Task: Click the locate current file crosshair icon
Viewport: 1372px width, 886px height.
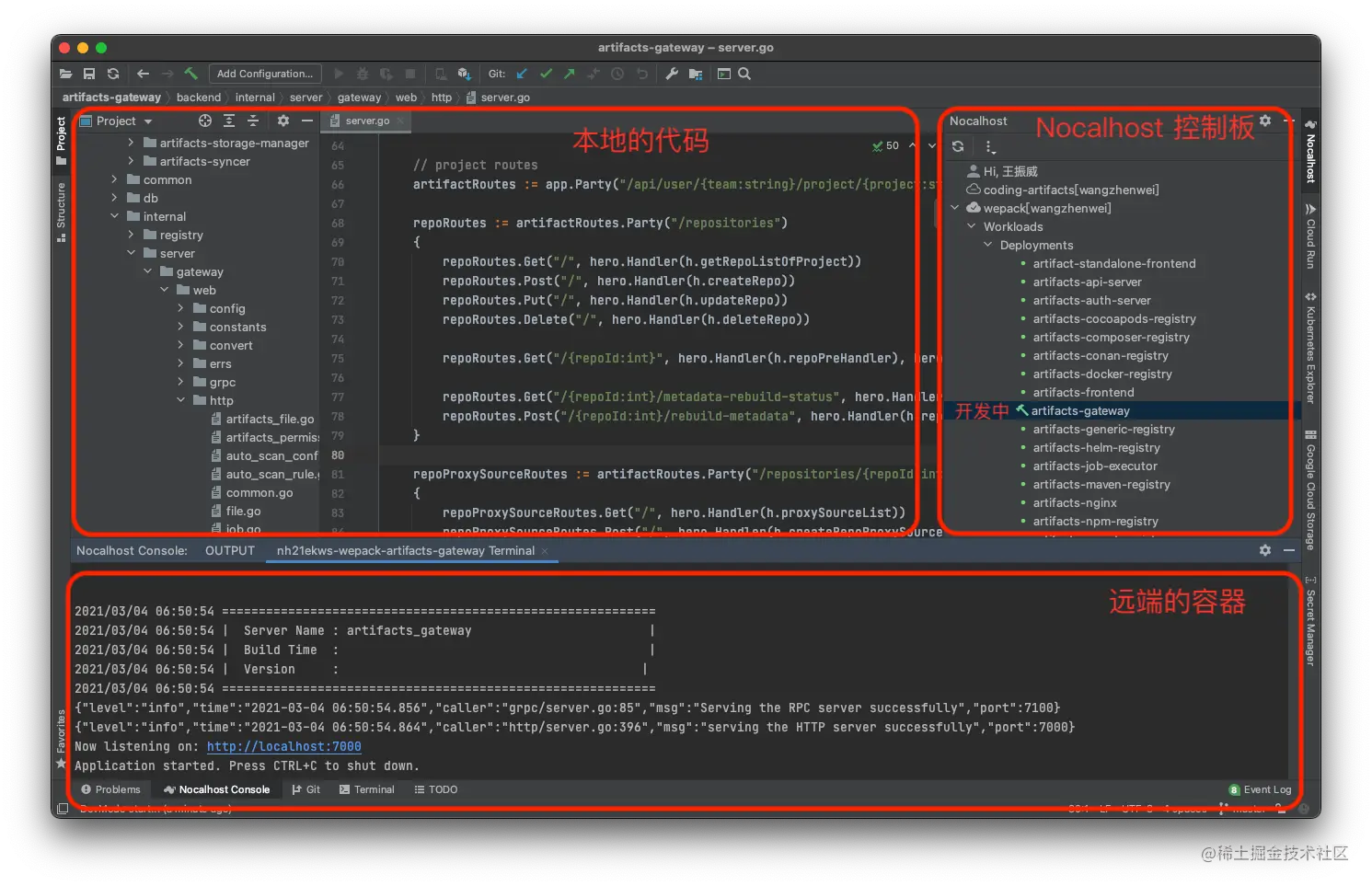Action: click(205, 121)
